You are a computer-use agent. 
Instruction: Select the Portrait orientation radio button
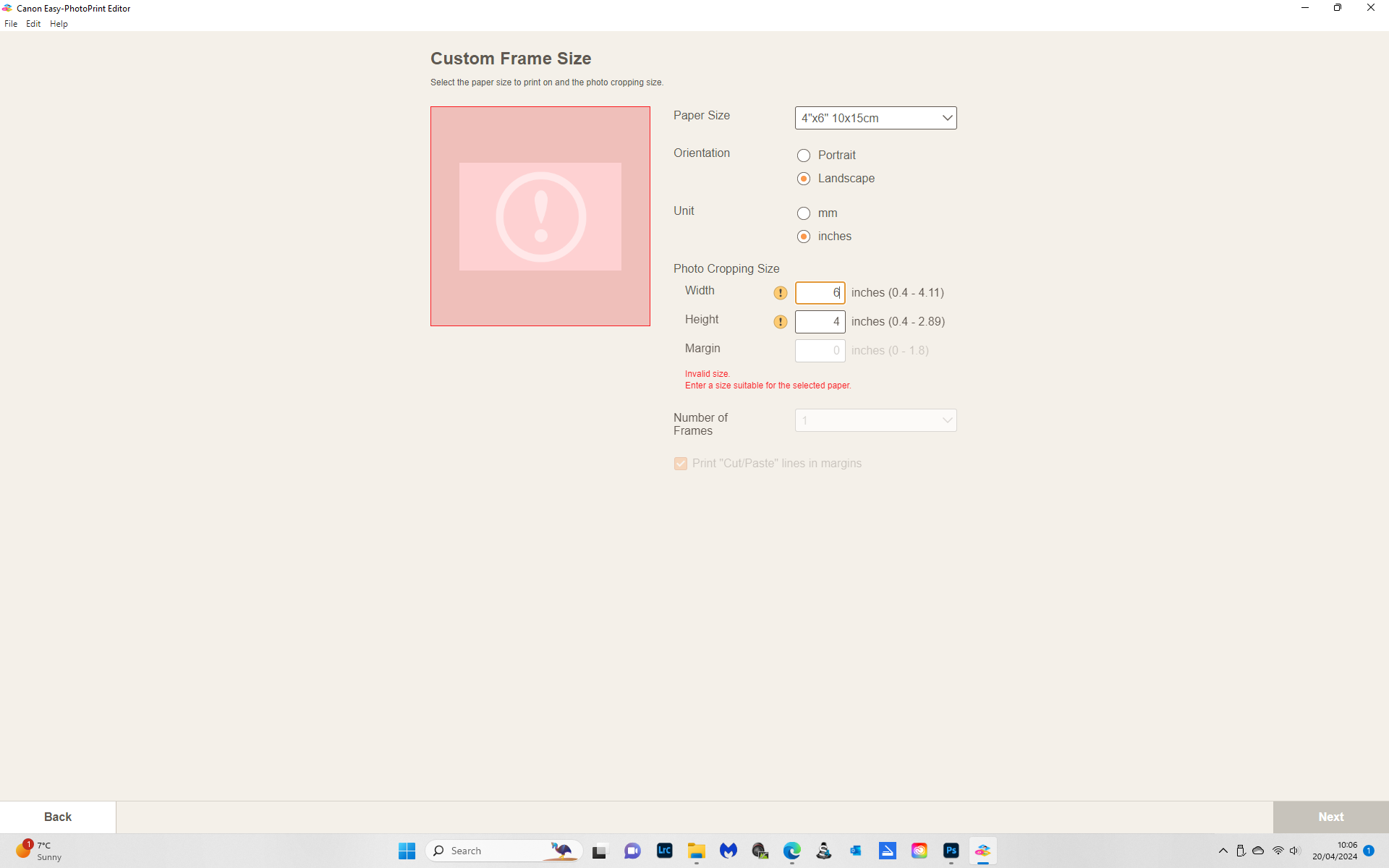pos(803,155)
